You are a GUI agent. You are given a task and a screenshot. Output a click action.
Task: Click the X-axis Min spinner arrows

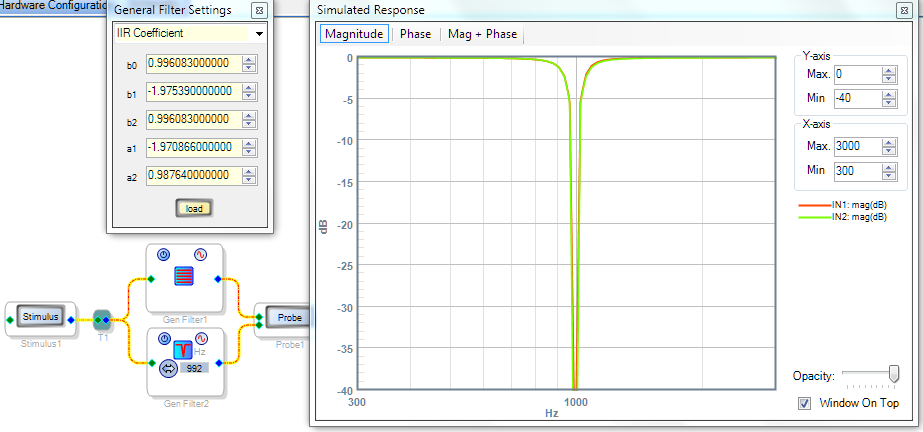click(x=889, y=171)
